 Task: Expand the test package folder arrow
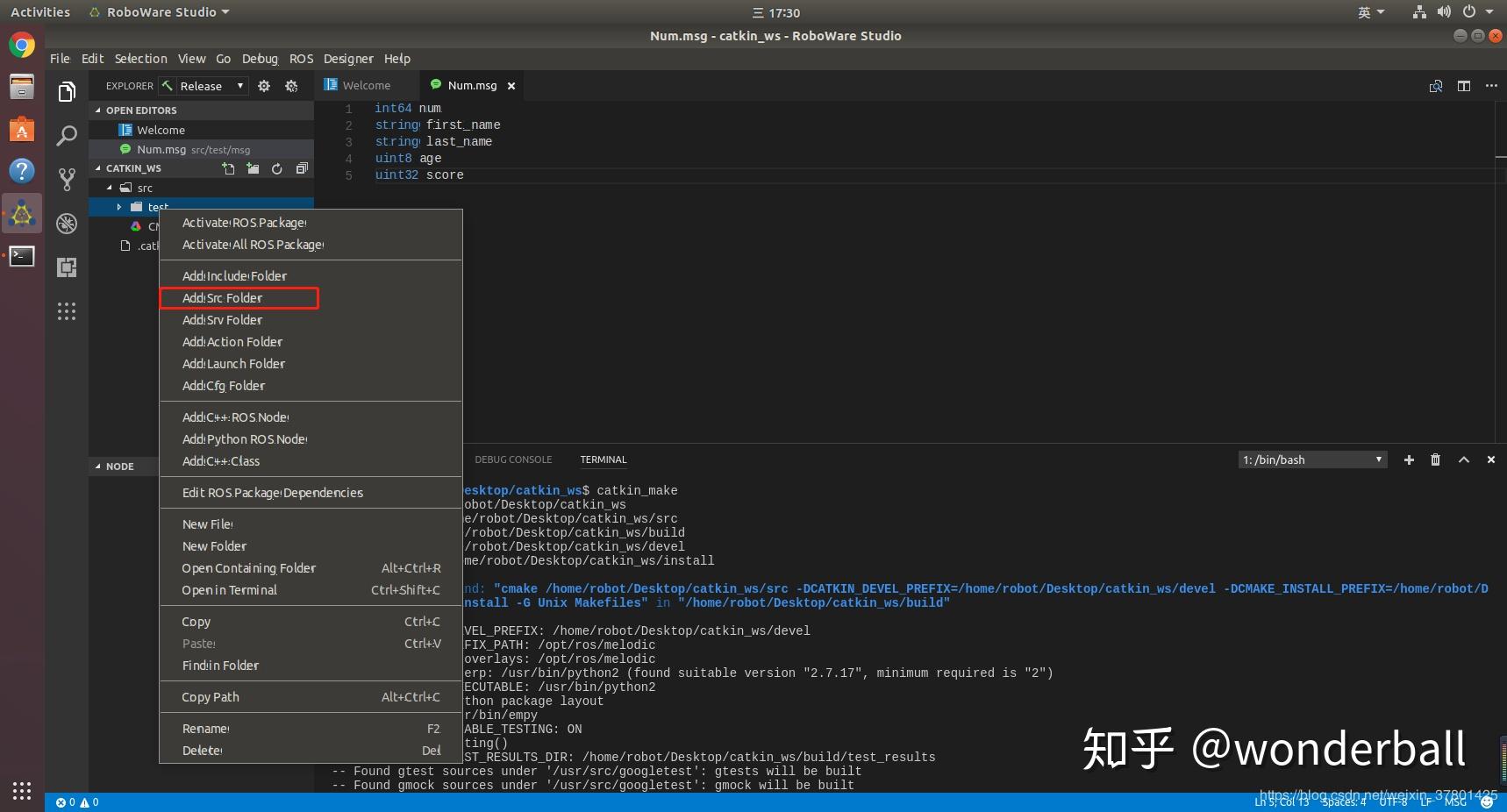click(119, 207)
